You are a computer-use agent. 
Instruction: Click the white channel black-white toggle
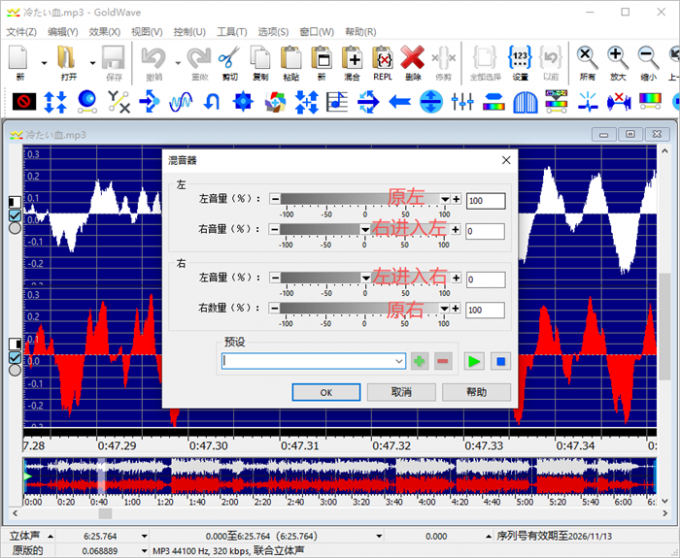15,202
